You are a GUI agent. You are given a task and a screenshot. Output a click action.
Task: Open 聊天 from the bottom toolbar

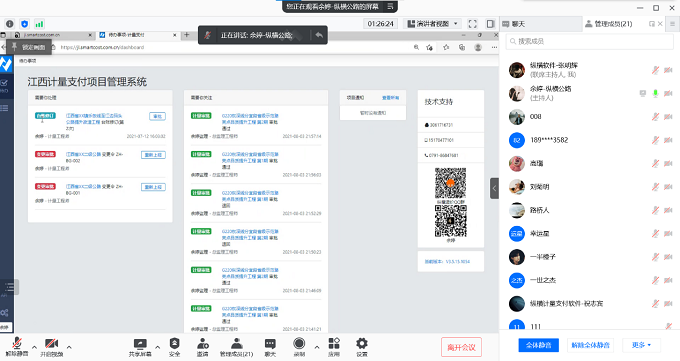pyautogui.click(x=270, y=347)
